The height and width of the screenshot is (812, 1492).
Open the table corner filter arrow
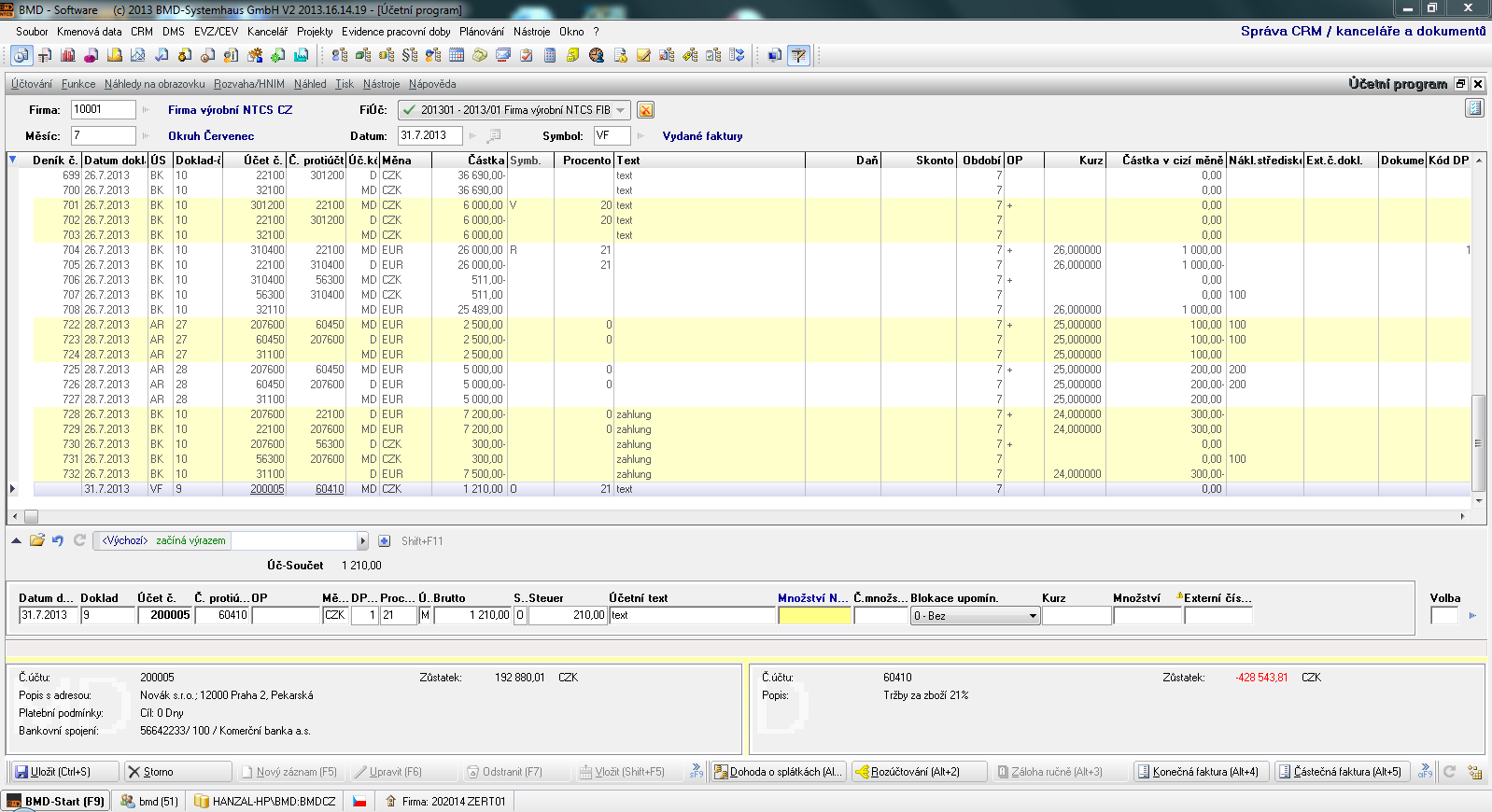[12, 160]
